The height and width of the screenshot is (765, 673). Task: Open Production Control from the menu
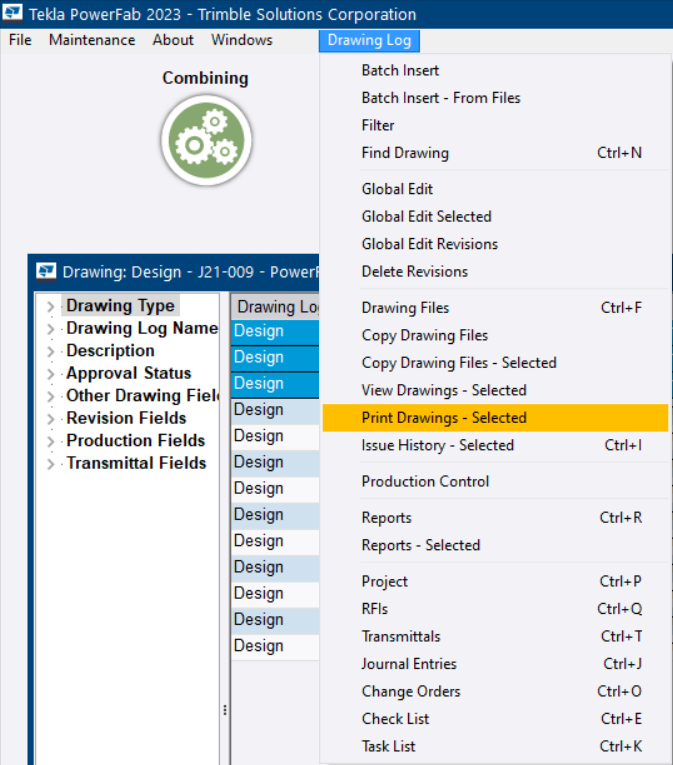425,481
